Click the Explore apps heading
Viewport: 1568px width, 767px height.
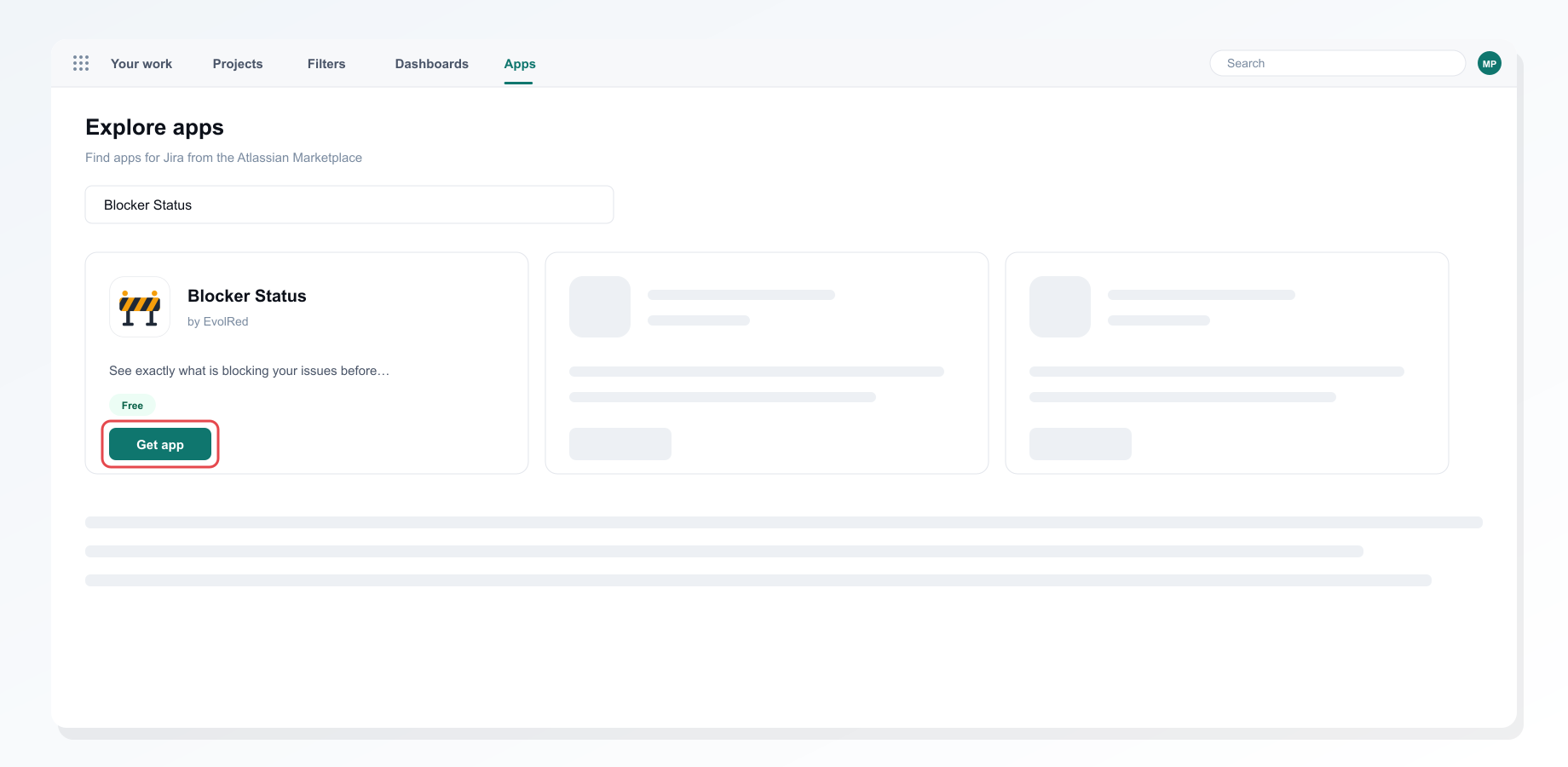(154, 127)
